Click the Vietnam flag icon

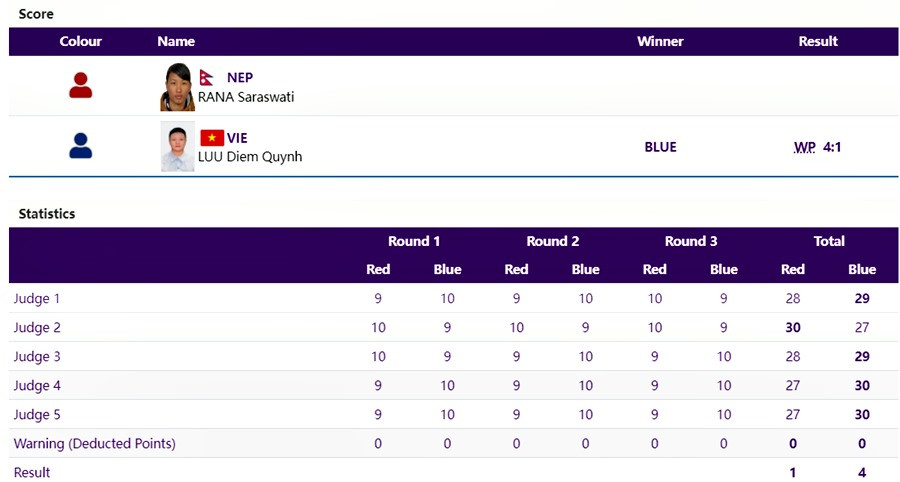click(211, 138)
